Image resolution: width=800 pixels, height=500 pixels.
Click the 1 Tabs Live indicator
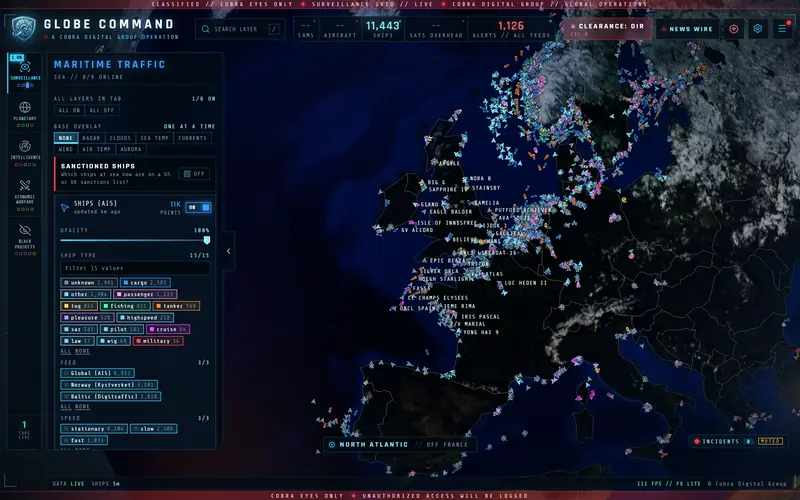pos(24,430)
